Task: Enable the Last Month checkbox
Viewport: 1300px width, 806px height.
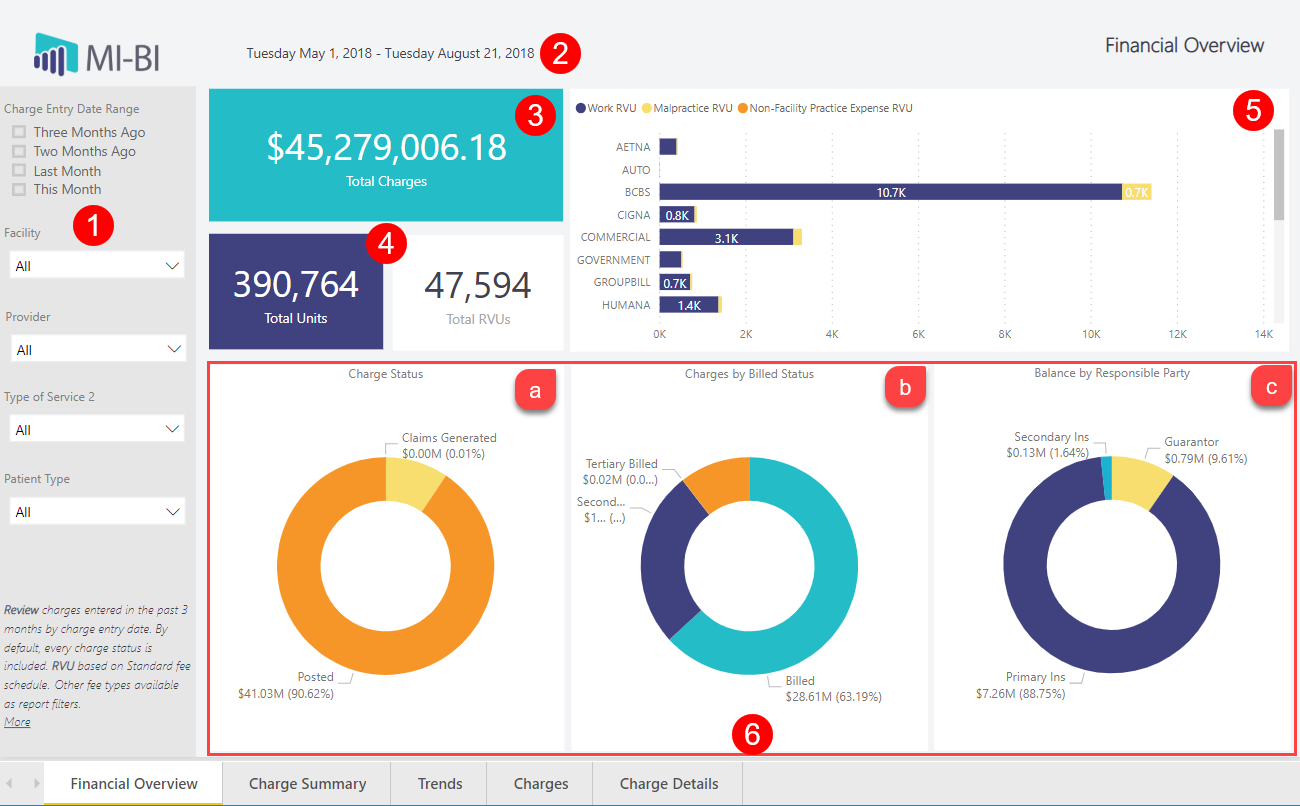Action: [x=18, y=171]
